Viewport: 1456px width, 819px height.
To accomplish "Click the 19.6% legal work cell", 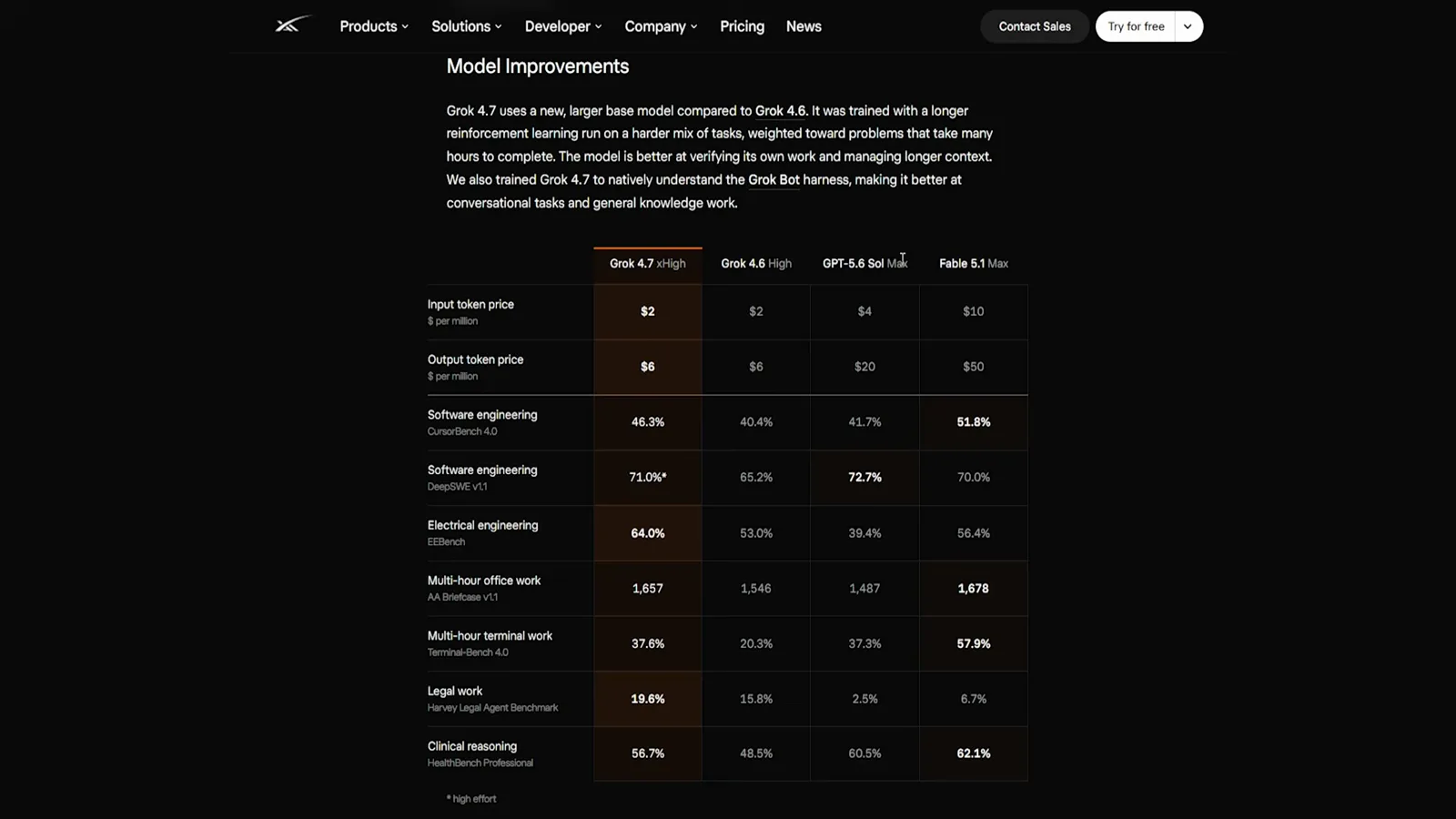I will (x=648, y=699).
